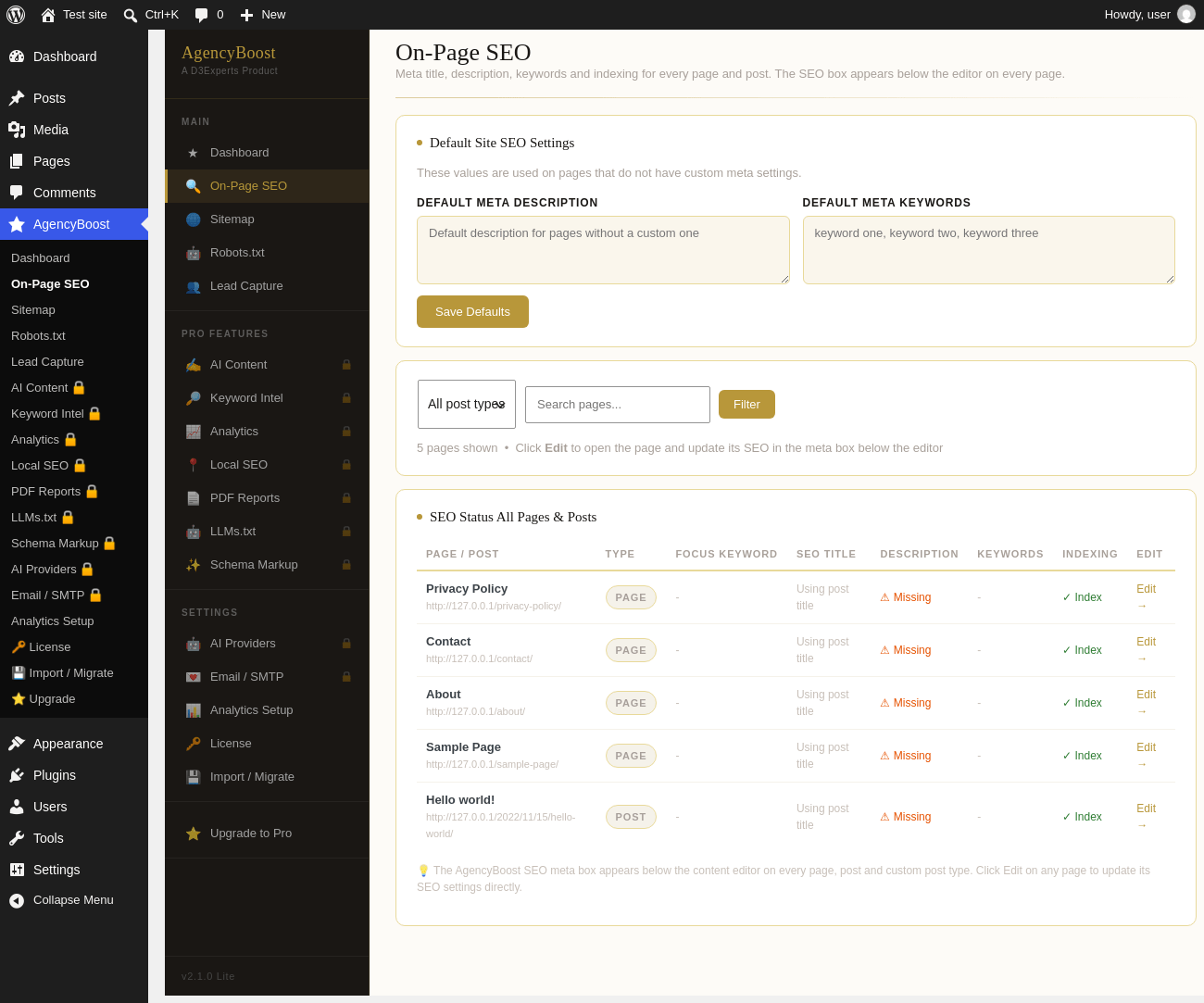
Task: Expand the All post types dropdown
Action: click(x=467, y=404)
